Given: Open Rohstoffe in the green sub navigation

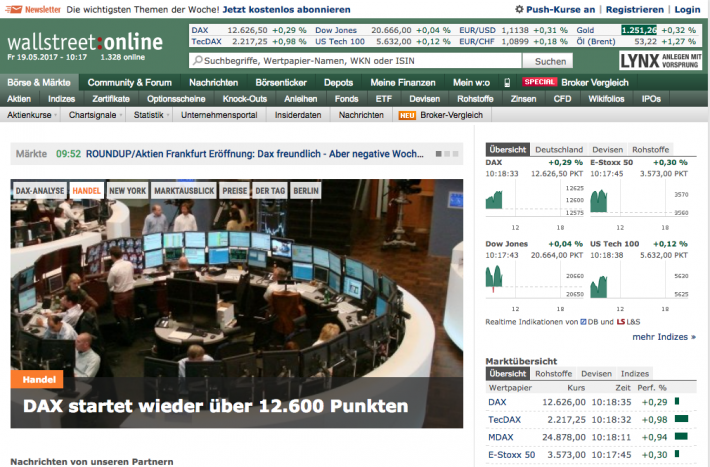Looking at the screenshot, I should pyautogui.click(x=475, y=99).
